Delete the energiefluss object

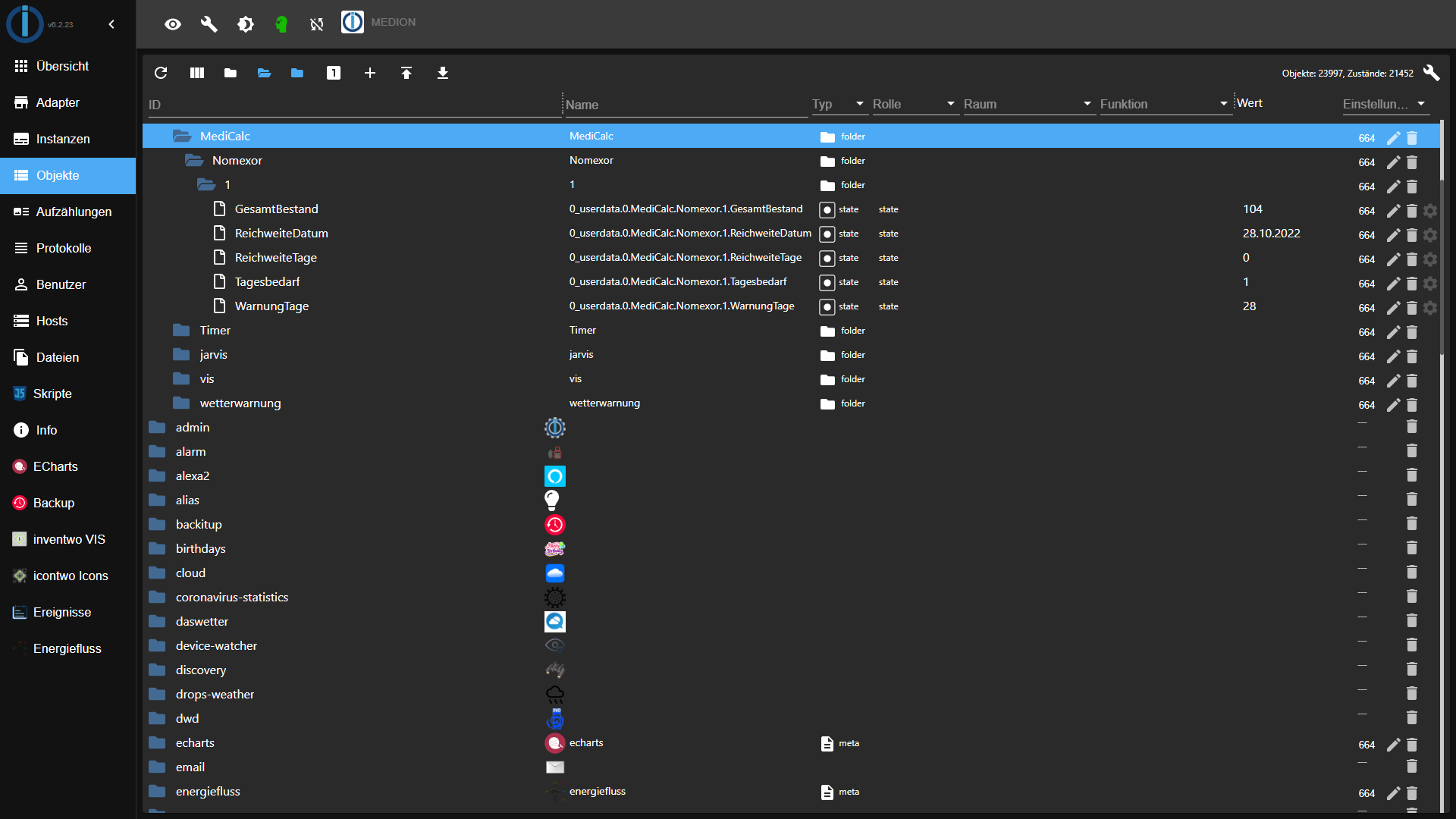click(x=1412, y=793)
